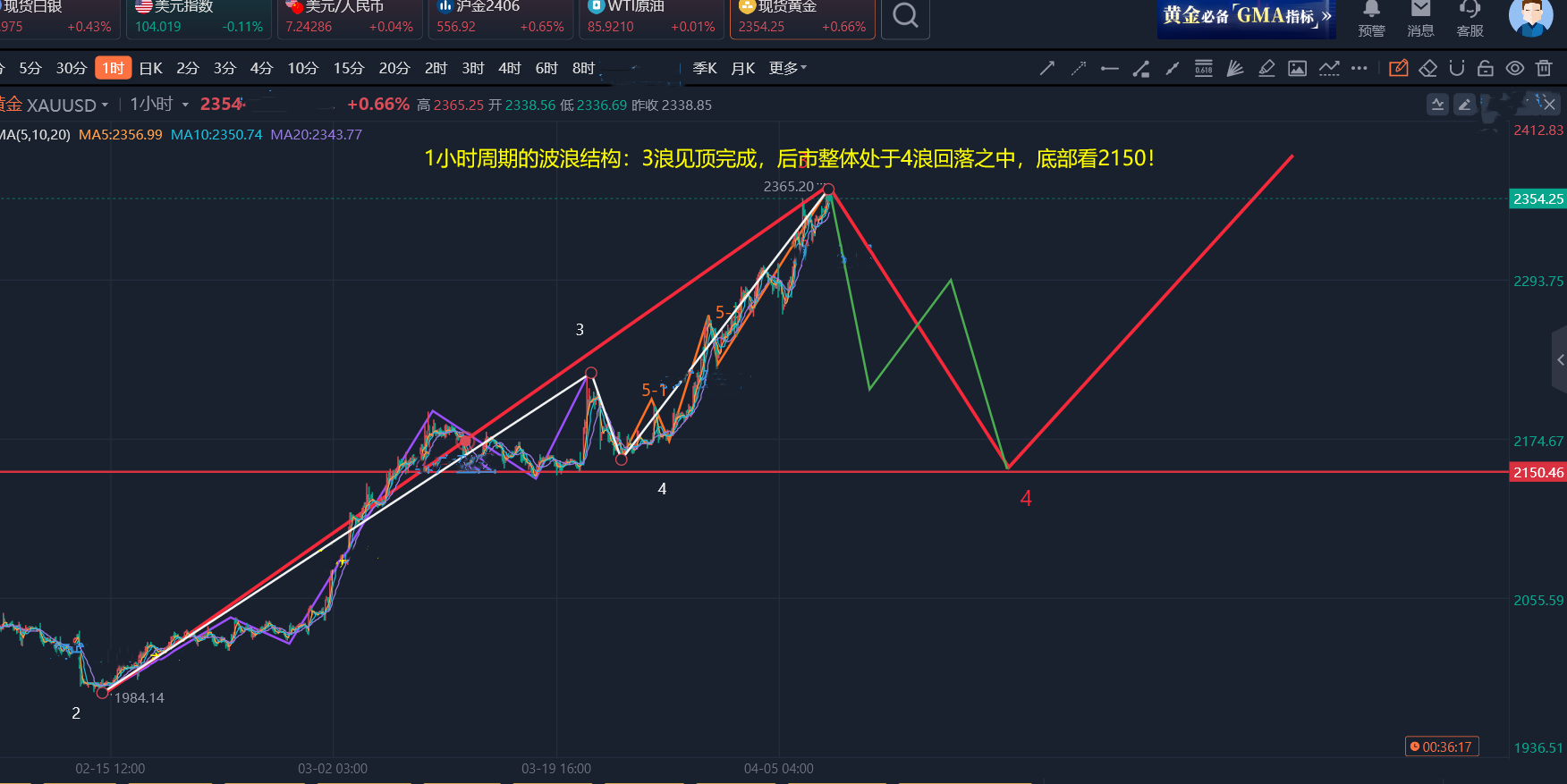
Task: Switch to the 6时 timeframe
Action: (546, 68)
